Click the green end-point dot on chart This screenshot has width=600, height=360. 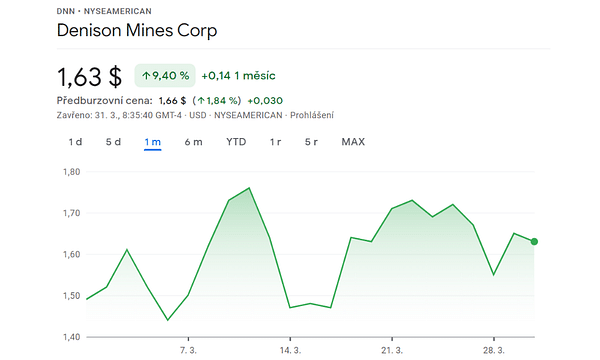(x=534, y=241)
